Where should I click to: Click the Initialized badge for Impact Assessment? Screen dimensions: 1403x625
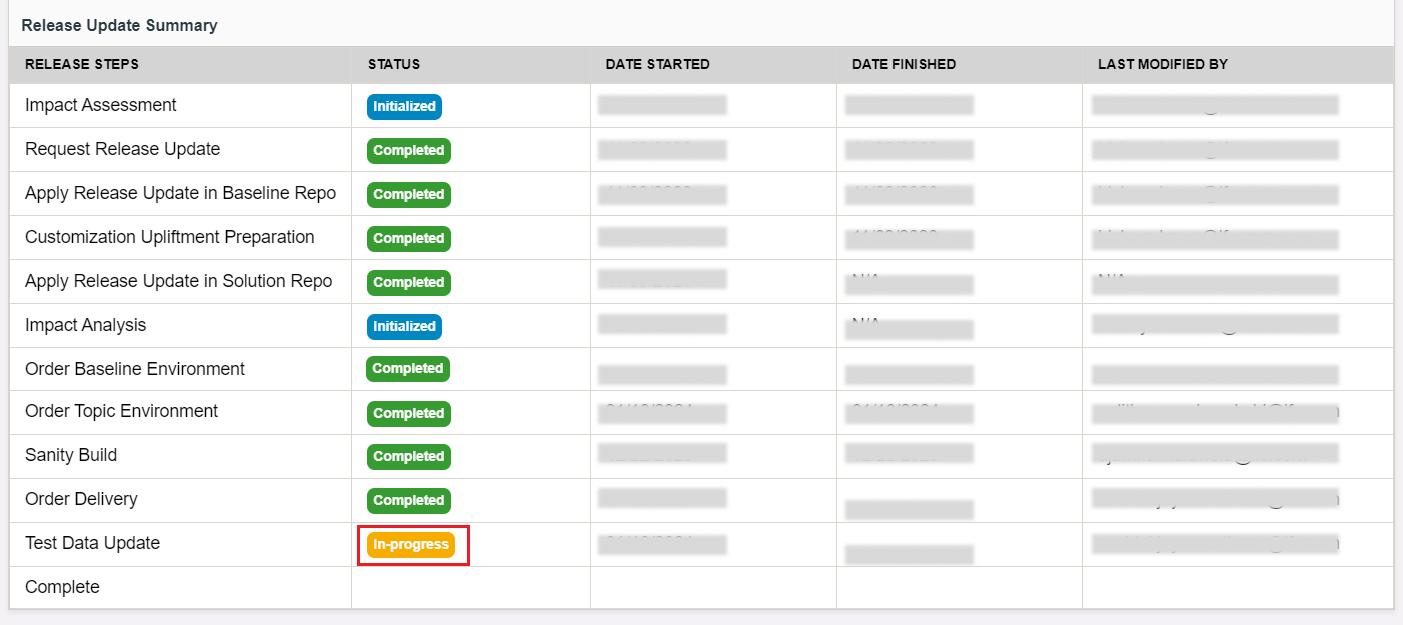[x=404, y=106]
